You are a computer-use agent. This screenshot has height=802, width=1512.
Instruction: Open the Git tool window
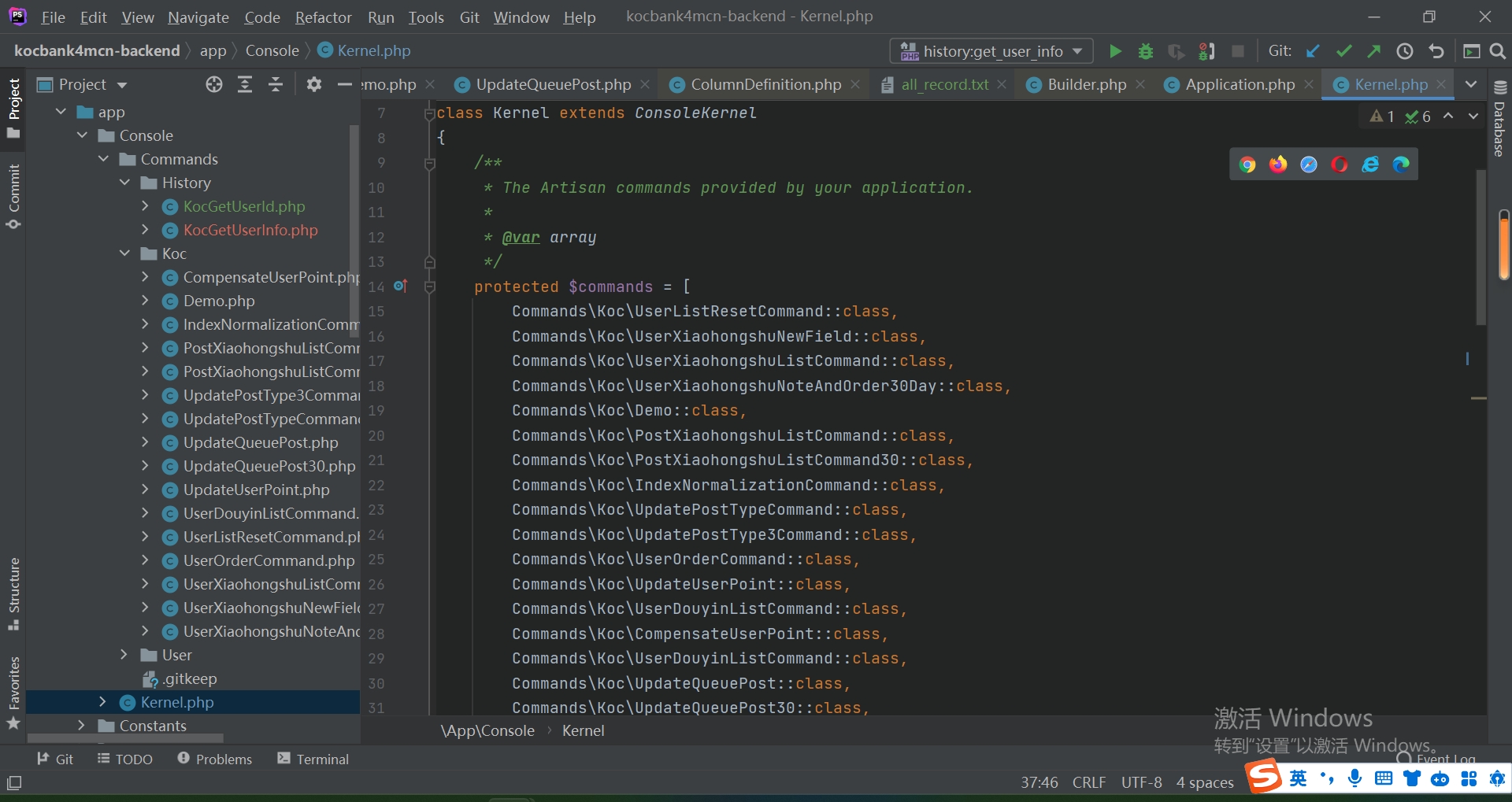coord(55,759)
